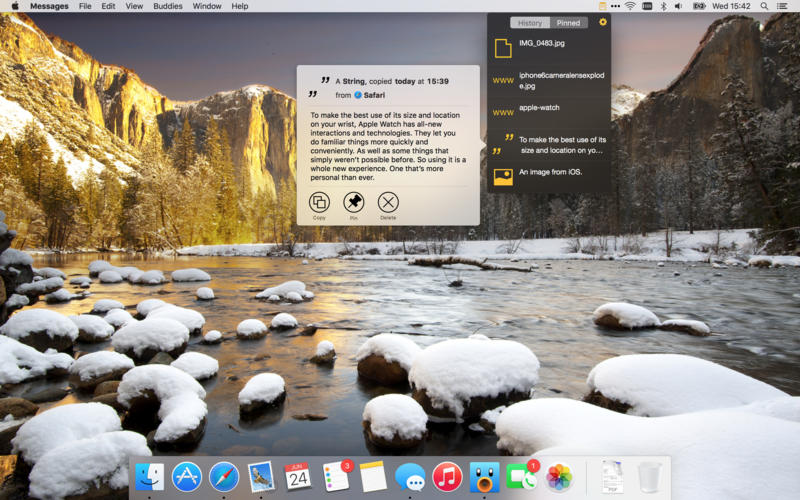Select 'To make the best use of its' clip
Image resolution: width=800 pixels, height=500 pixels.
coord(549,145)
